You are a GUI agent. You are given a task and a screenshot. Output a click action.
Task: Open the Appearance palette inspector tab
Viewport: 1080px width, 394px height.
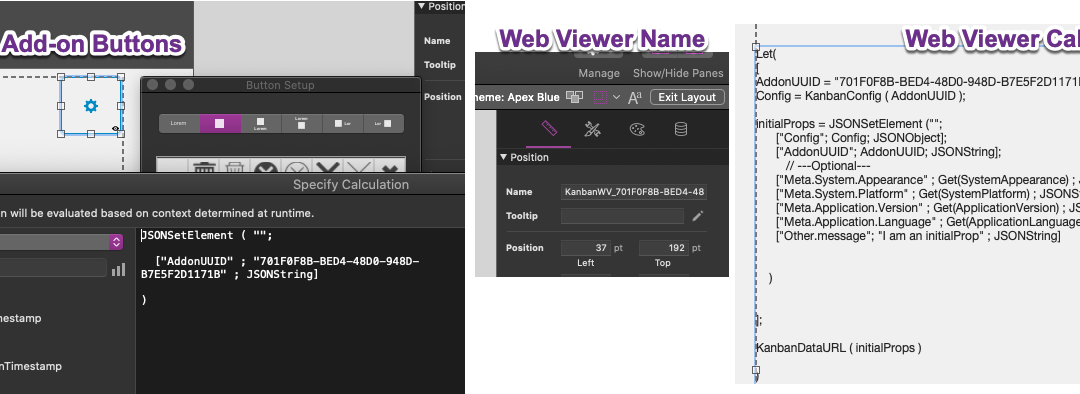[636, 129]
